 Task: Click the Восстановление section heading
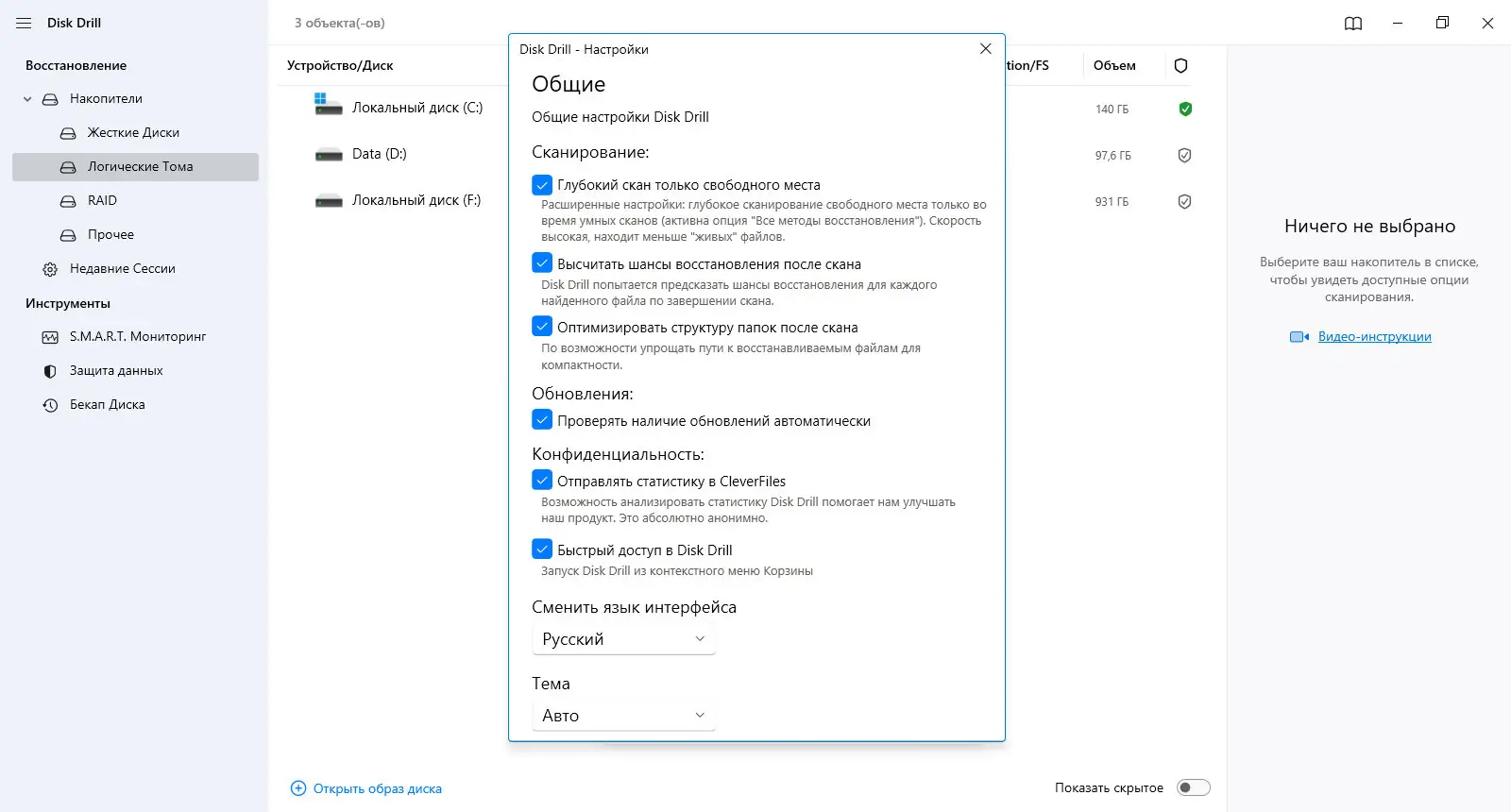click(x=76, y=66)
